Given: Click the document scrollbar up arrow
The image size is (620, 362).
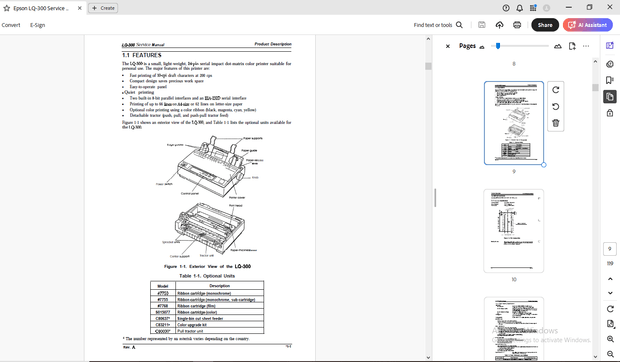Looking at the screenshot, I should point(428,39).
